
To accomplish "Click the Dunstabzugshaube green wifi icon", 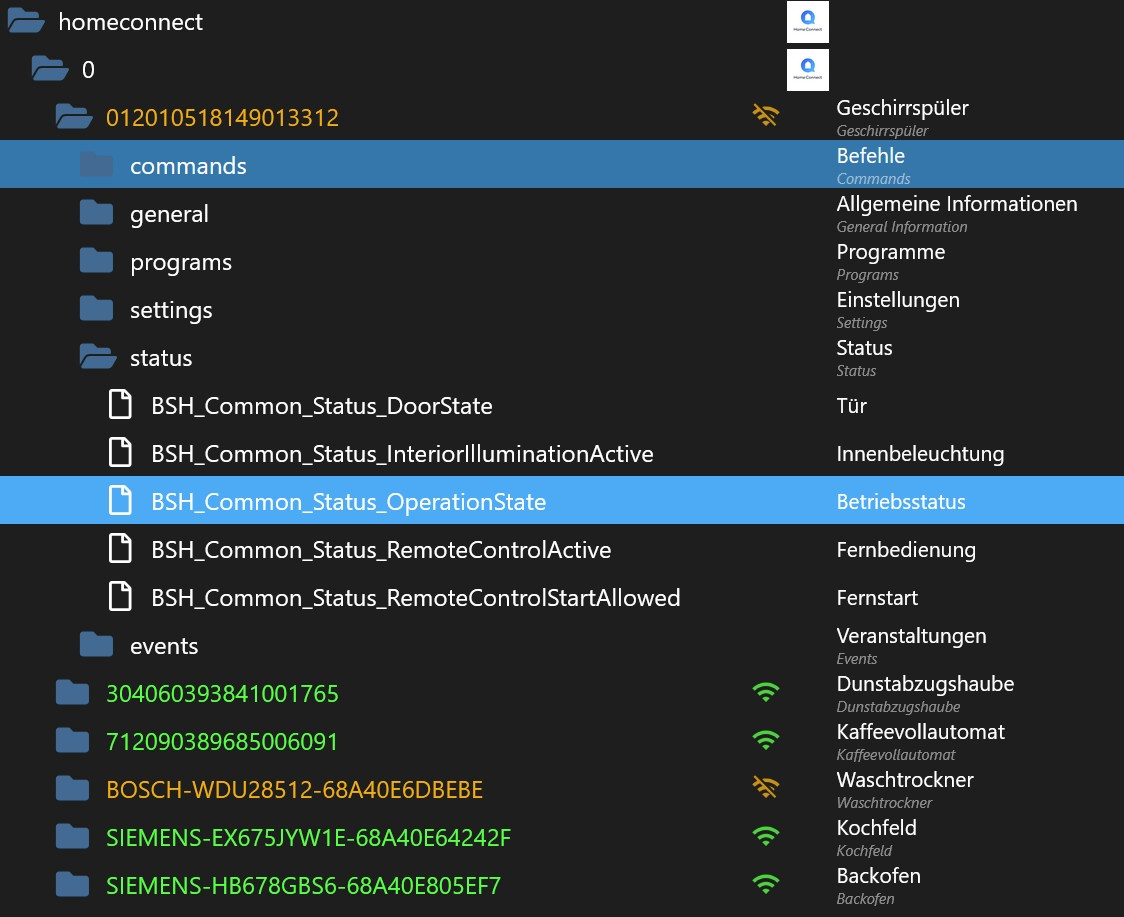I will click(765, 692).
